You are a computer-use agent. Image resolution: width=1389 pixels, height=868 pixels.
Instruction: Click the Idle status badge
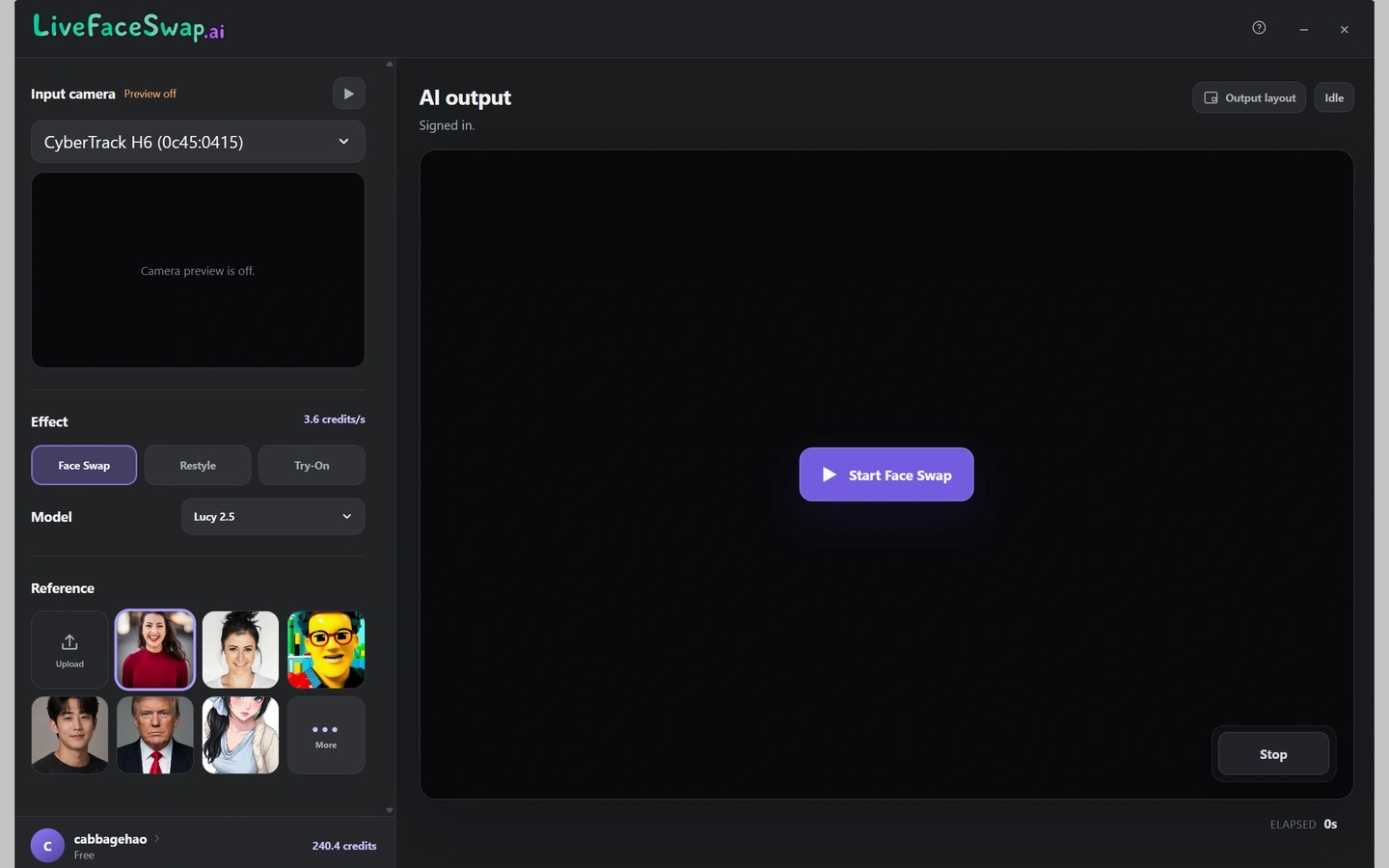coord(1334,97)
